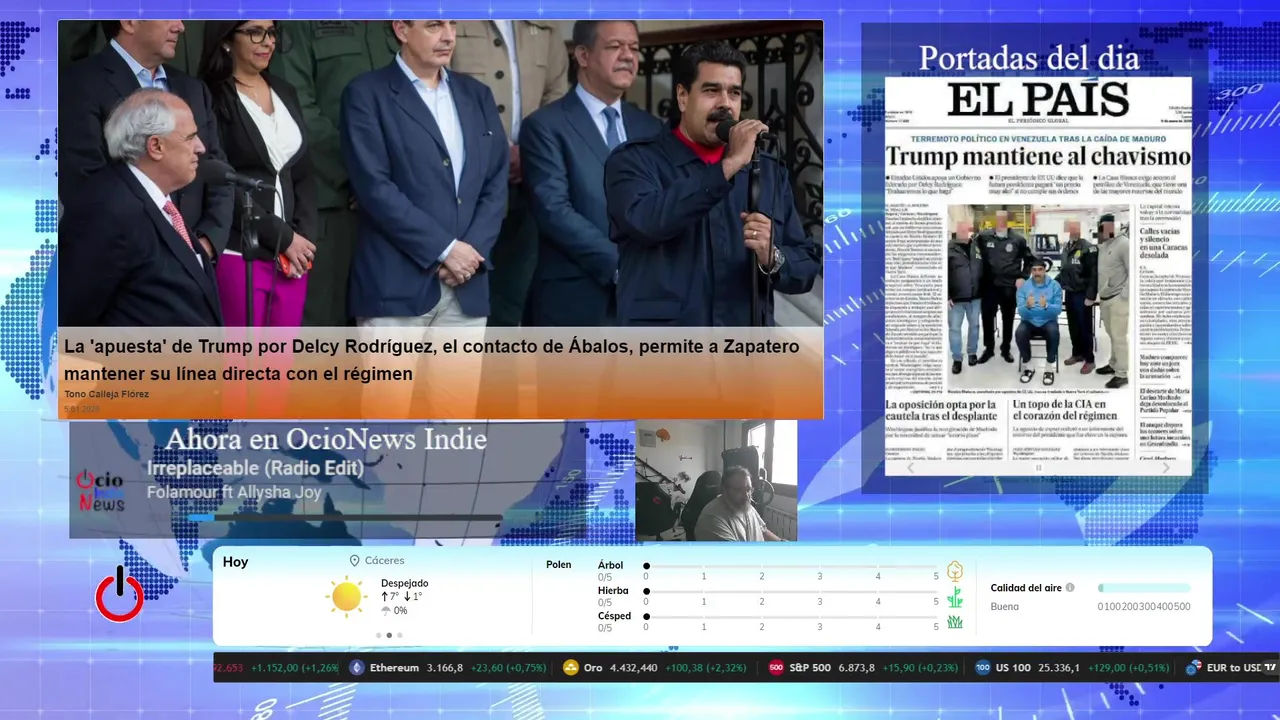Click the 'Hoy' weather heading

tap(236, 562)
